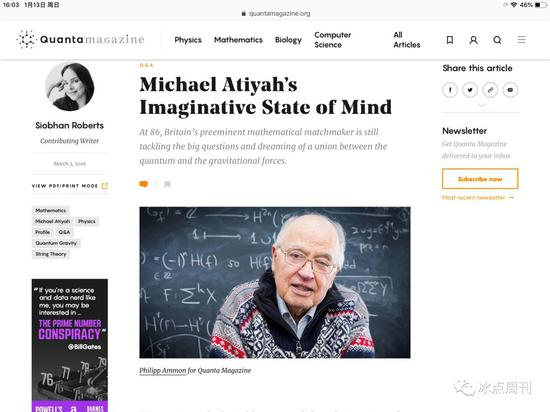Open the Prime Number Conspiracy ad

click(70, 345)
